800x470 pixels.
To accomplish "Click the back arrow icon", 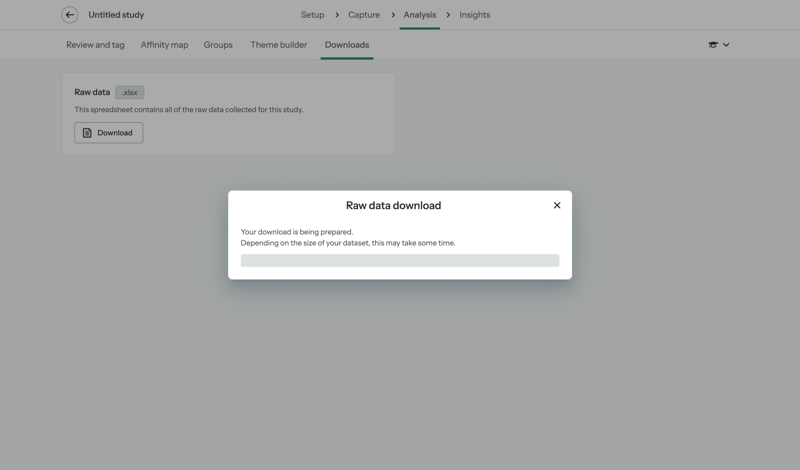I will coord(69,15).
